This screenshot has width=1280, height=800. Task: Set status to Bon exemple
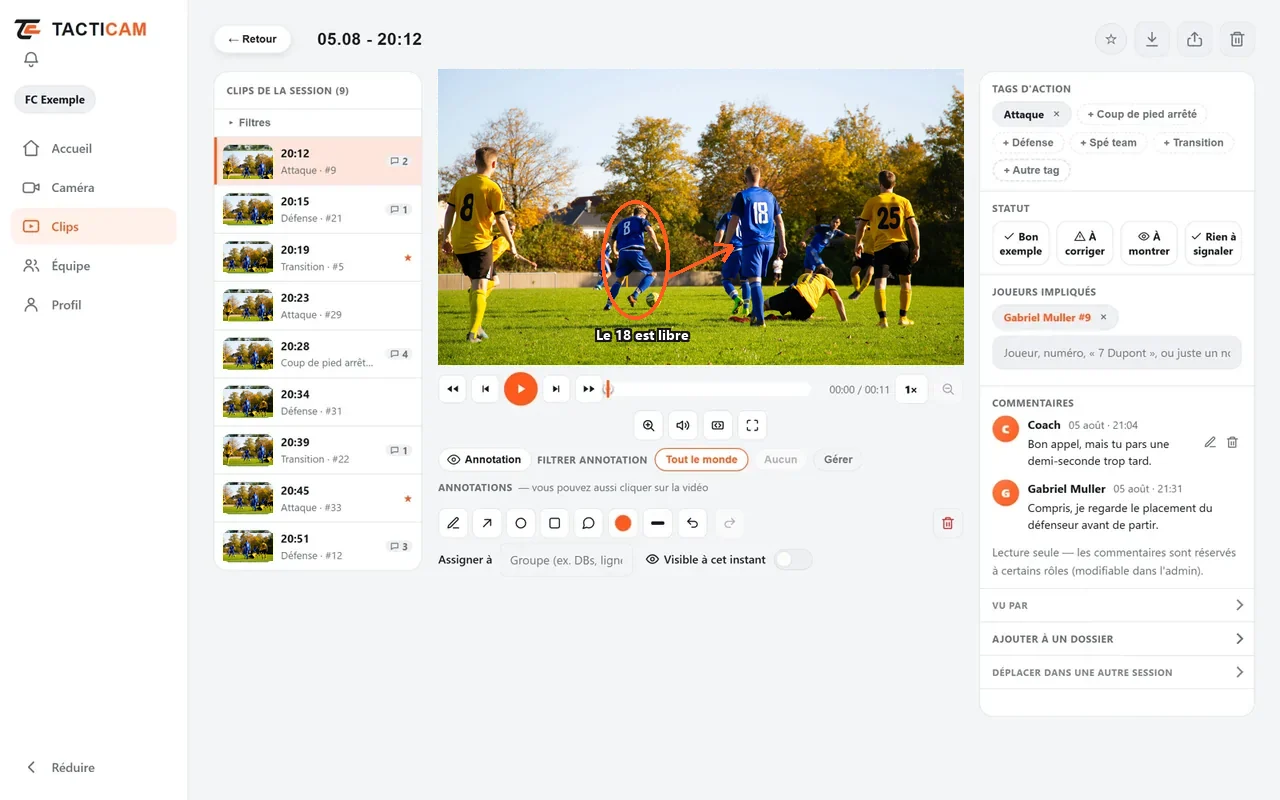pyautogui.click(x=1021, y=244)
